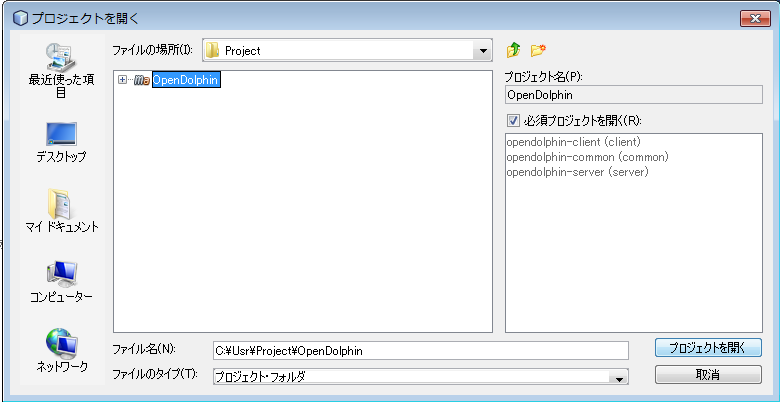Expand the OpenDolphin tree node
Image resolution: width=780 pixels, height=402 pixels.
point(122,80)
